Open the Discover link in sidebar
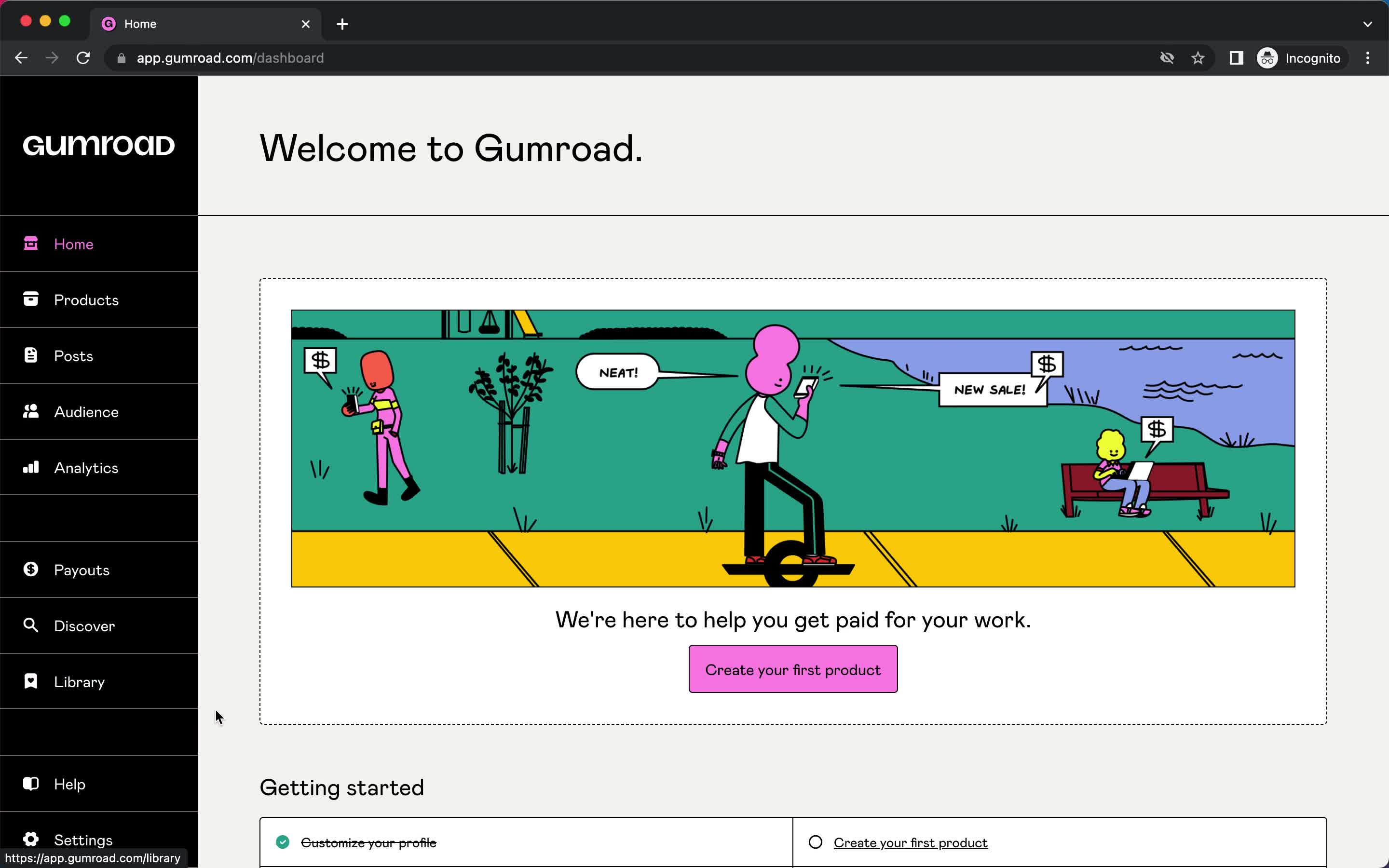 (99, 626)
